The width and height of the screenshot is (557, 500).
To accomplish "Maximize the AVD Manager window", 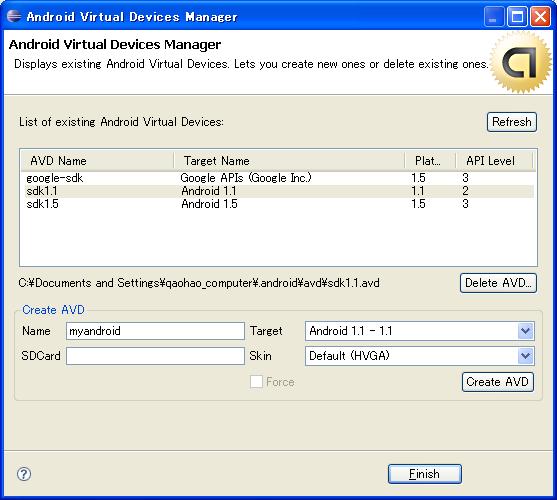I will tap(517, 17).
